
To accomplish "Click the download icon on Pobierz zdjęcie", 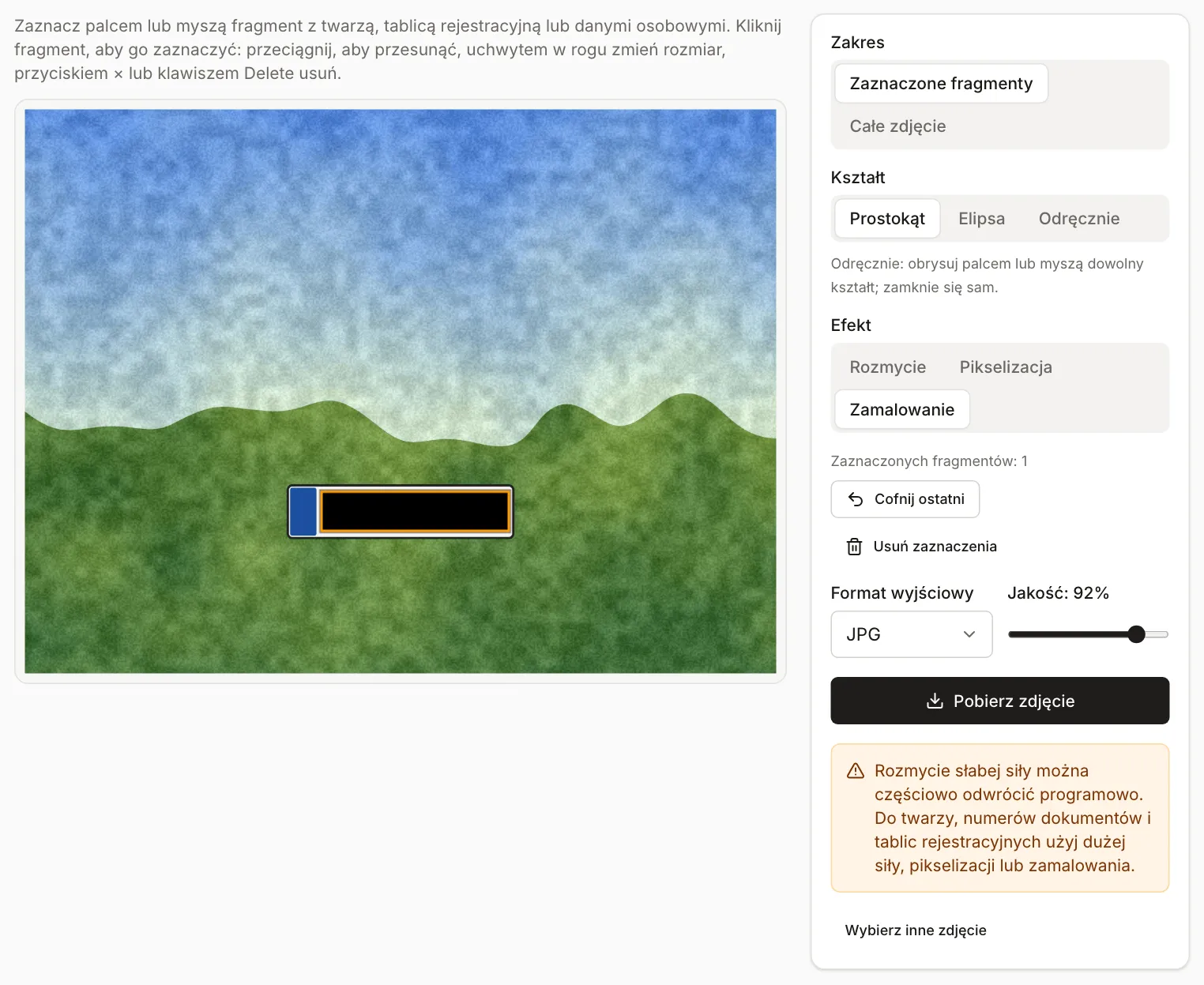I will 935,701.
